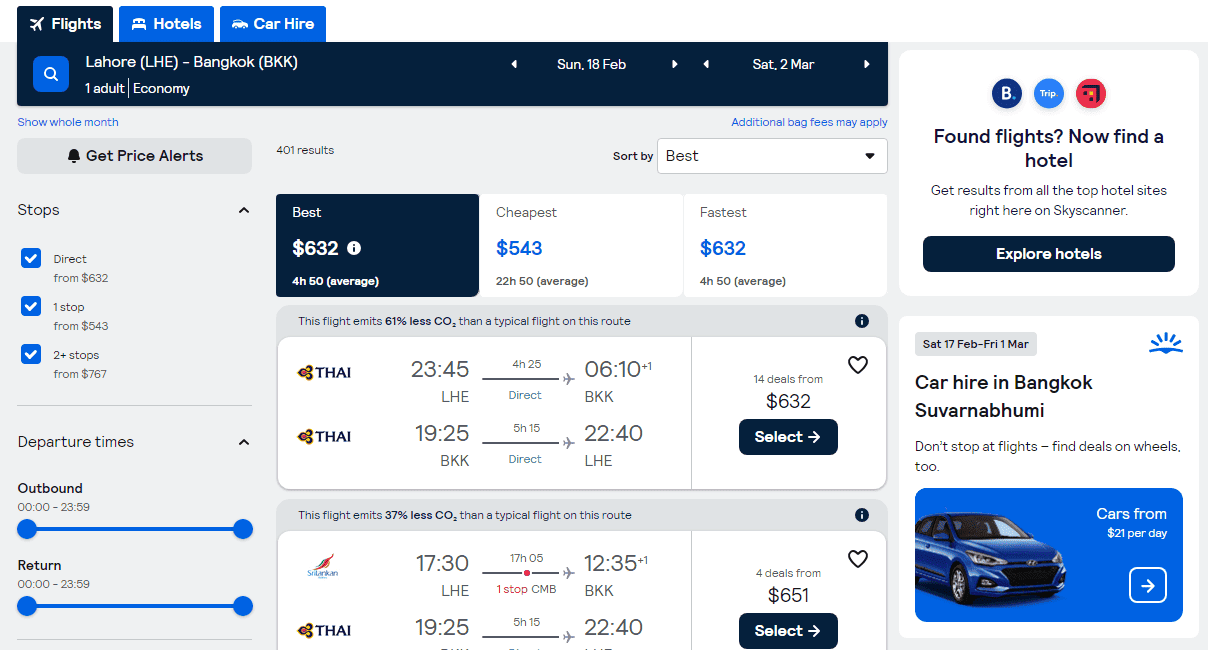Click the red hotel partner logo circle
The image size is (1208, 650).
(1091, 94)
